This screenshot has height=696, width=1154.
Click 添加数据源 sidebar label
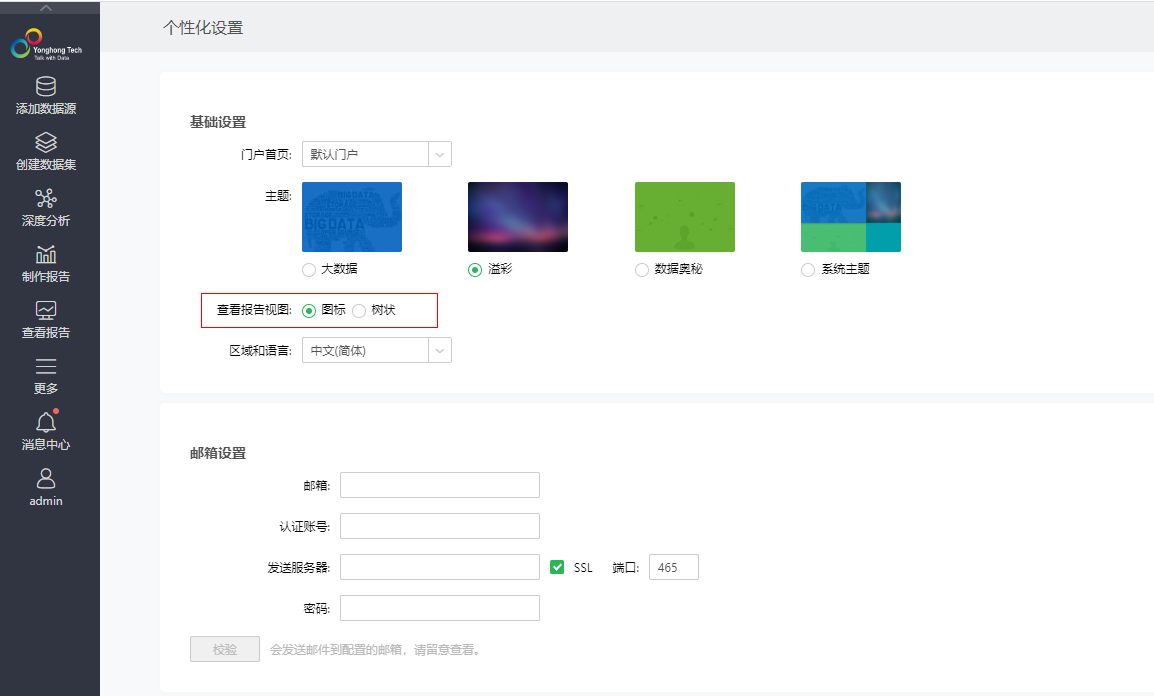point(46,109)
